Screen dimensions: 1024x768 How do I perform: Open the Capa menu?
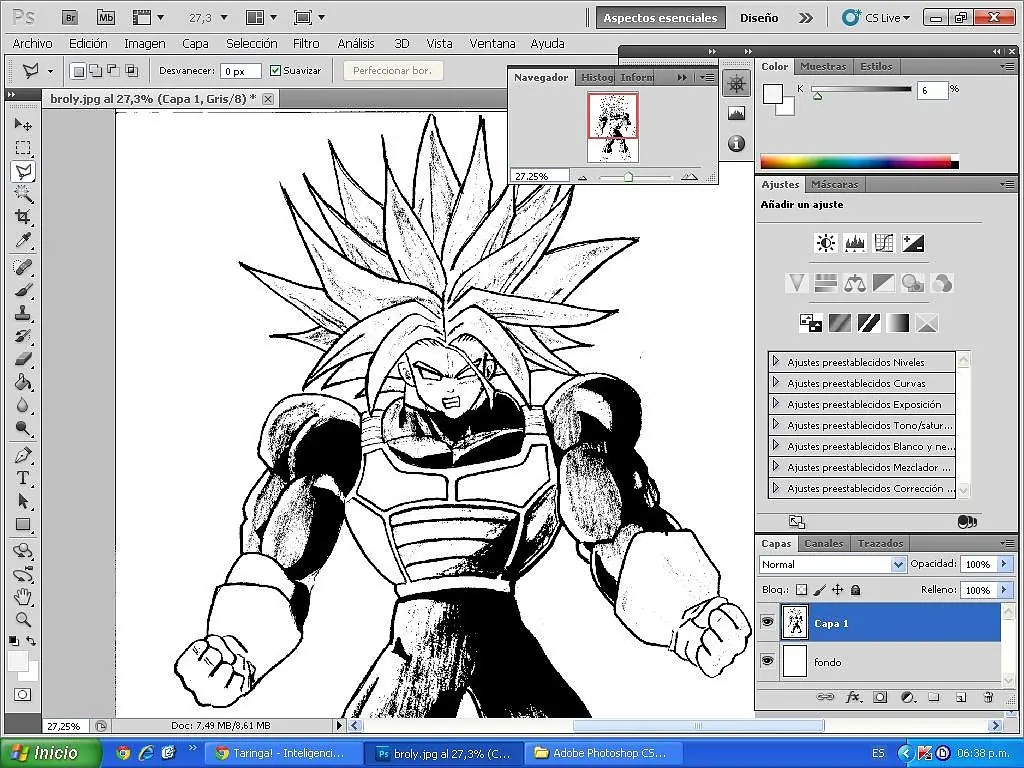(x=195, y=44)
